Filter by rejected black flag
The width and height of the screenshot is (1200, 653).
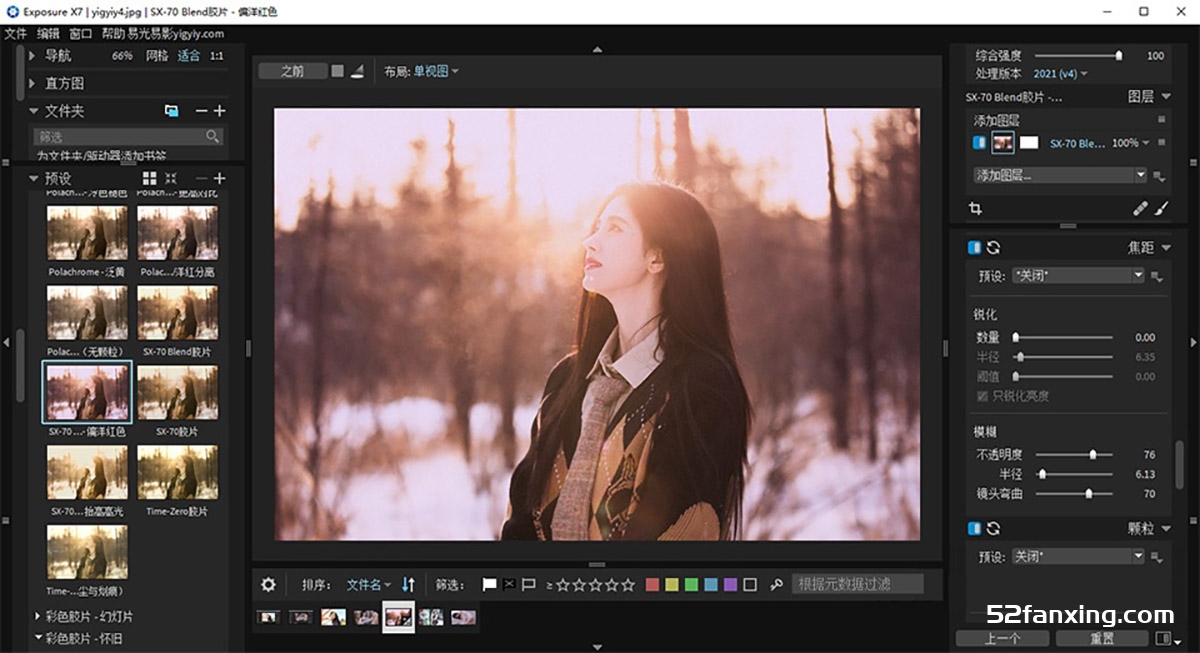click(x=509, y=584)
